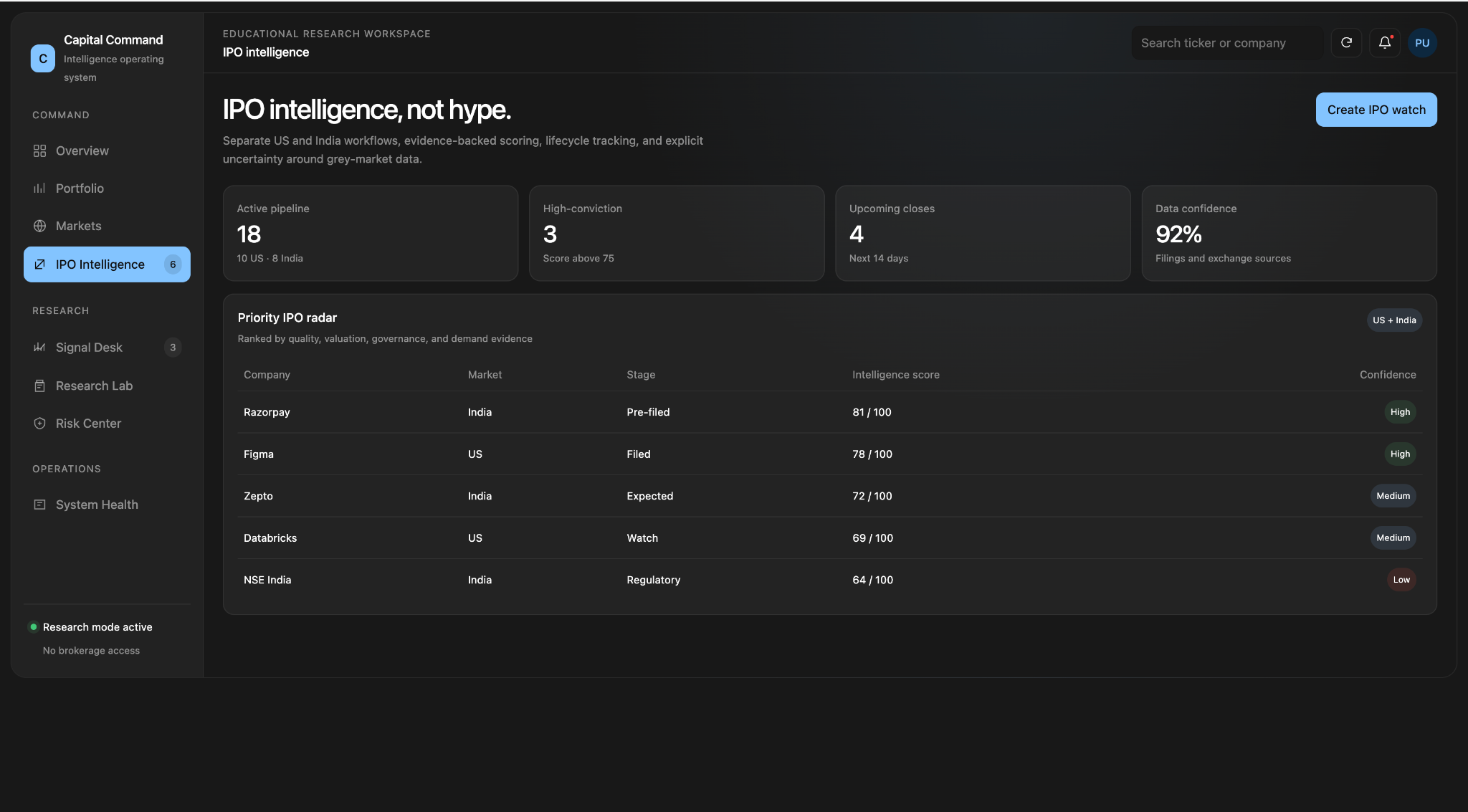Click the Signal Desk chart icon
This screenshot has width=1468, height=812.
39,348
